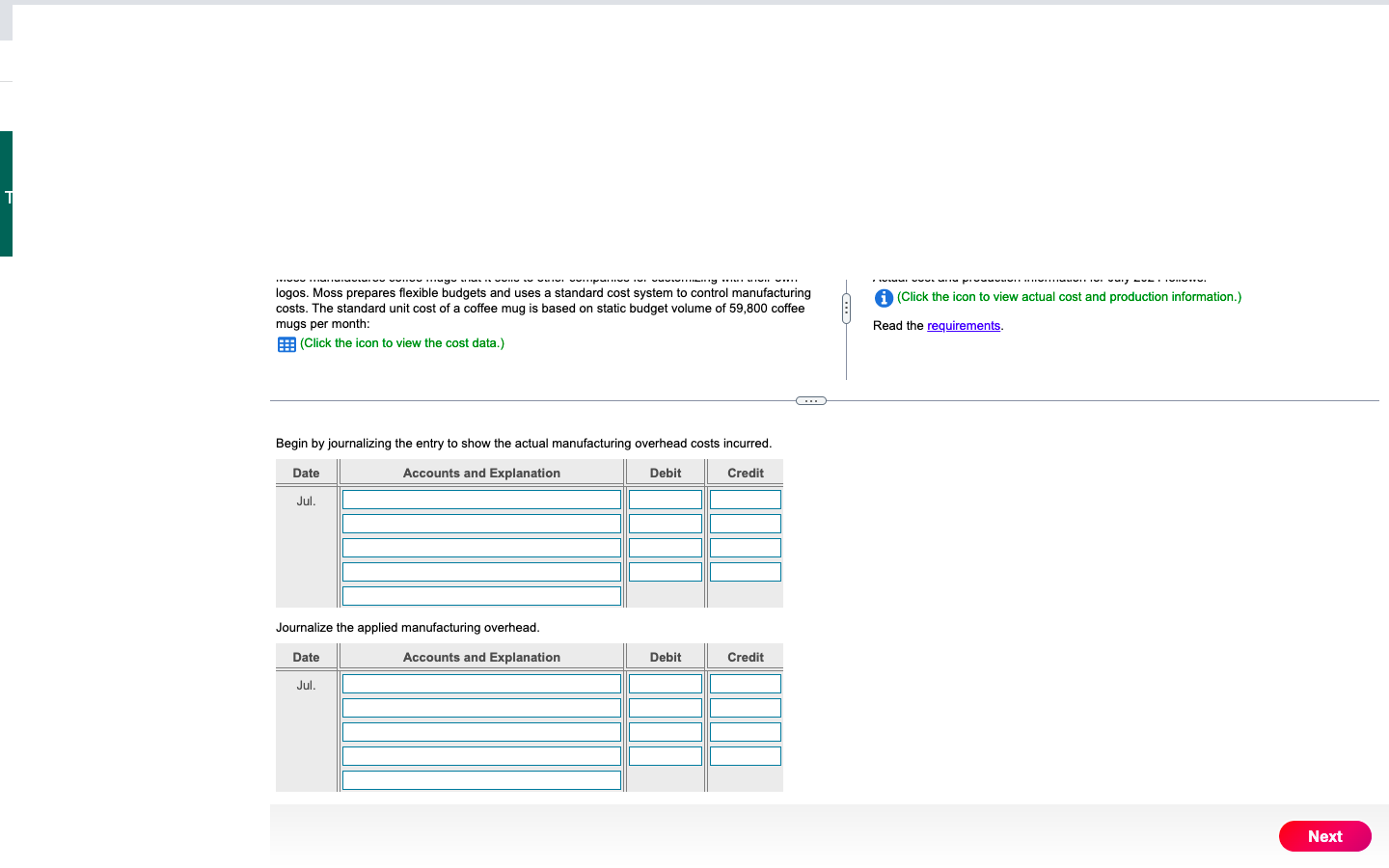Open the green cost data table icon
1389x868 pixels.
pyautogui.click(x=286, y=343)
